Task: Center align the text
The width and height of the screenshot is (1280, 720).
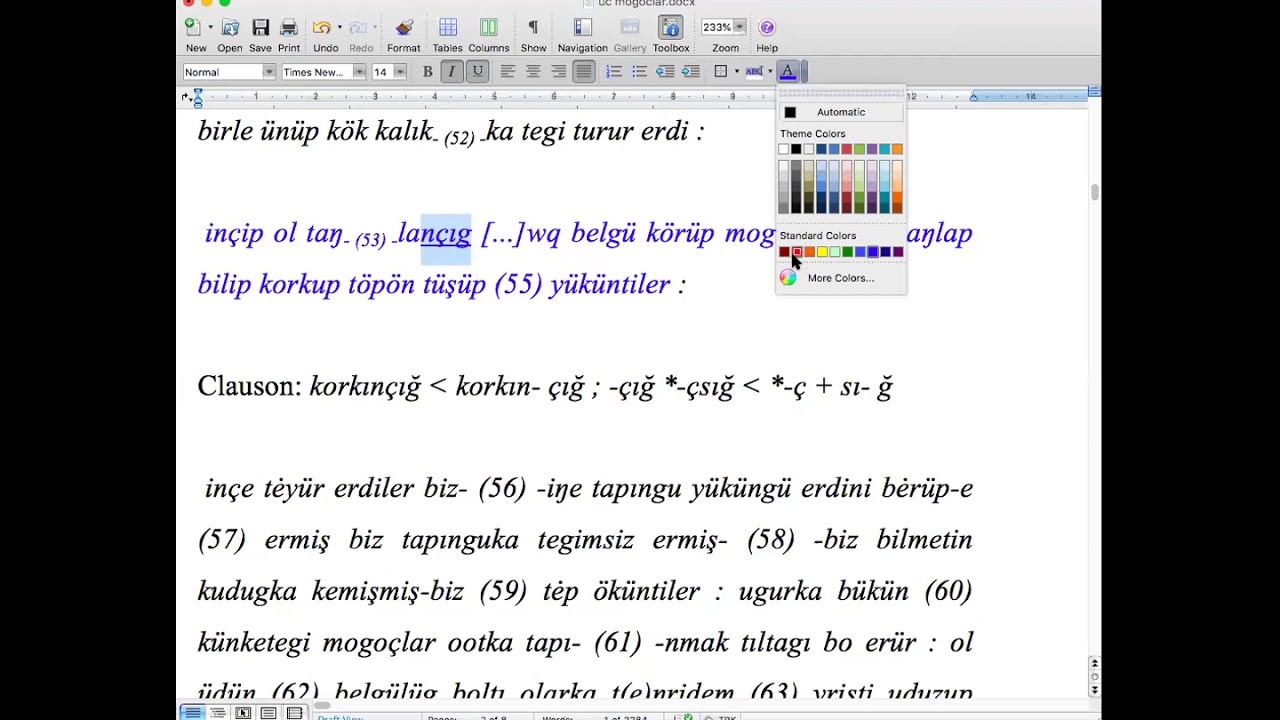Action: point(533,72)
